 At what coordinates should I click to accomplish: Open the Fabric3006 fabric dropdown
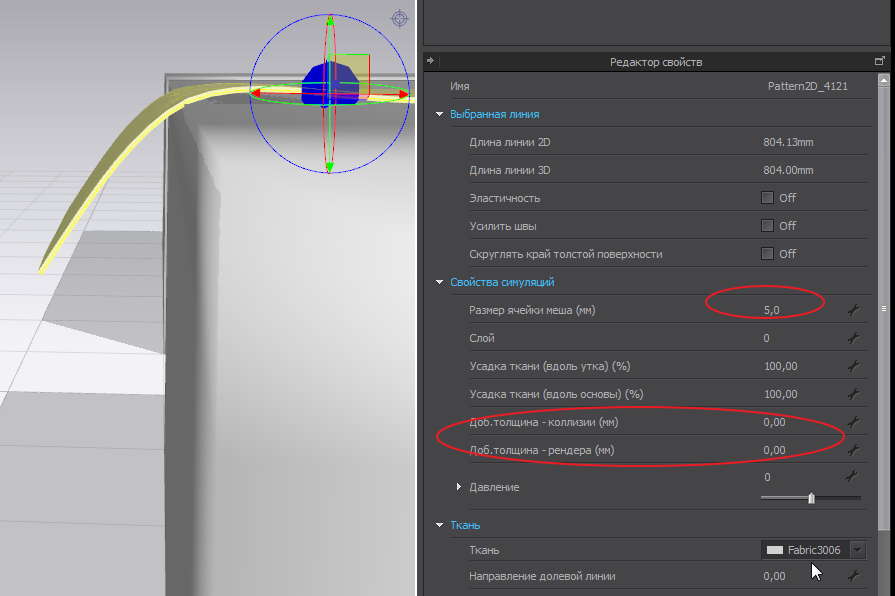click(857, 550)
